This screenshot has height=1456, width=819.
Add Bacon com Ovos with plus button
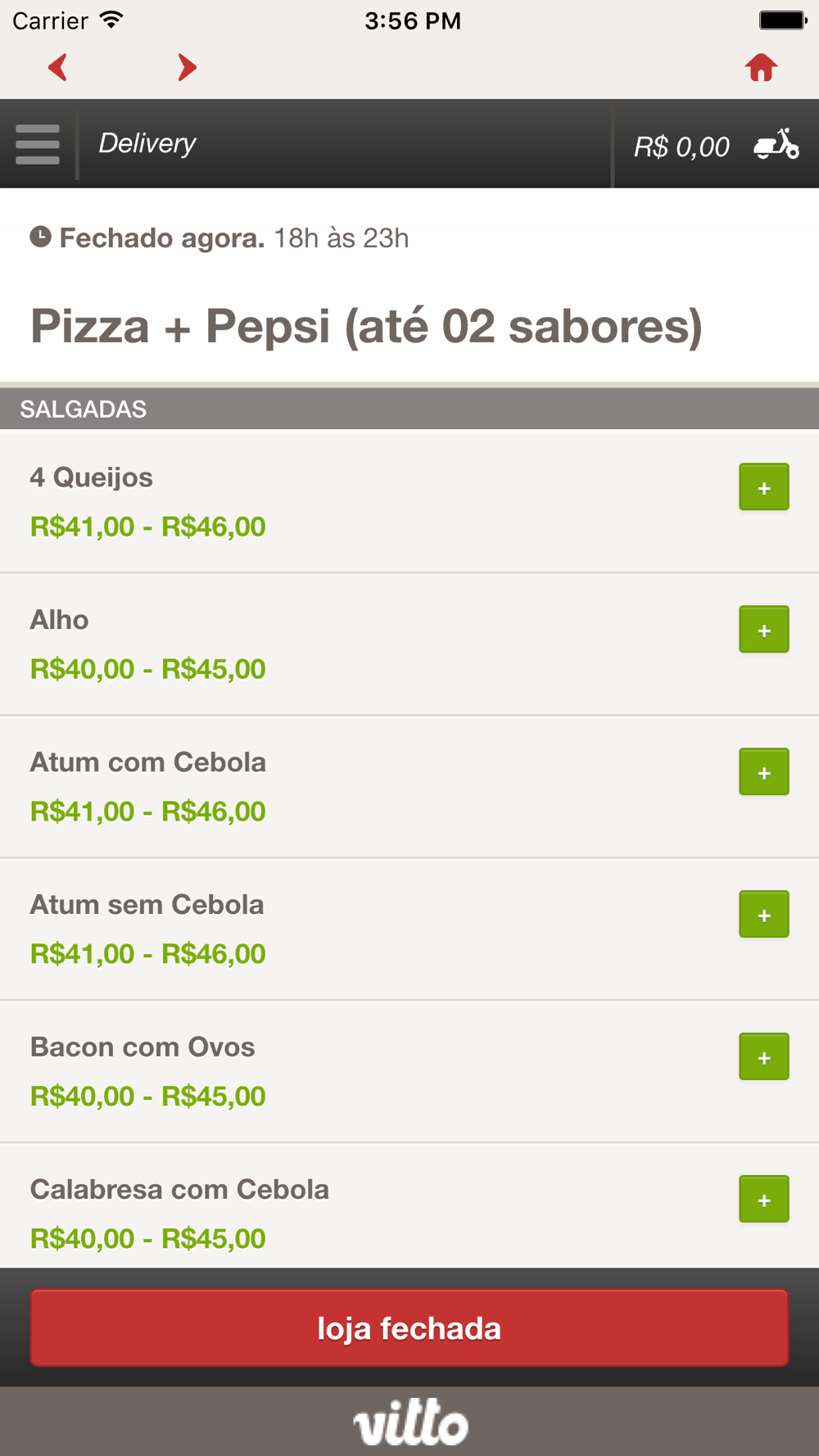click(763, 1057)
